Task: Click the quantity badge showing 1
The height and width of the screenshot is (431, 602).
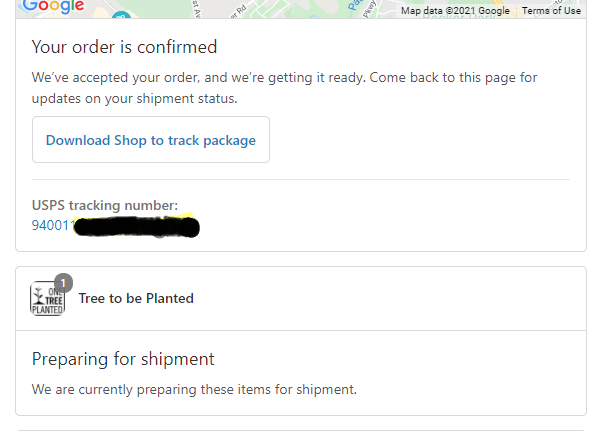Action: [x=63, y=282]
